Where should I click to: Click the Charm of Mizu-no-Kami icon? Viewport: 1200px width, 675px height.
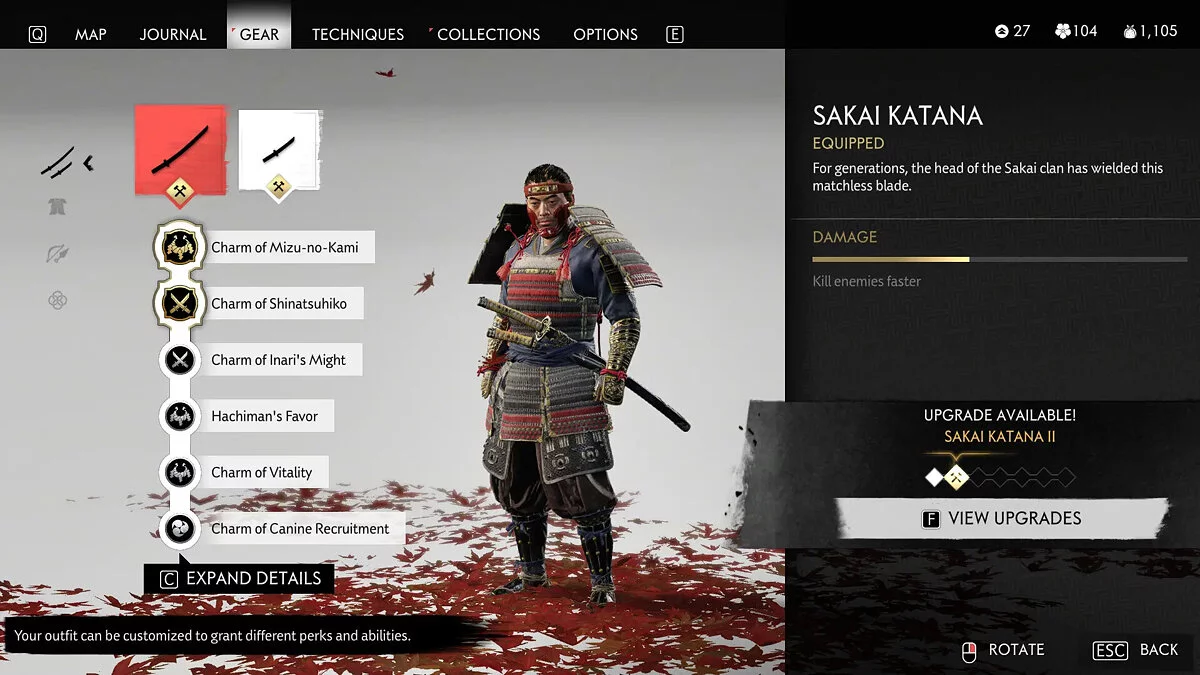point(180,248)
